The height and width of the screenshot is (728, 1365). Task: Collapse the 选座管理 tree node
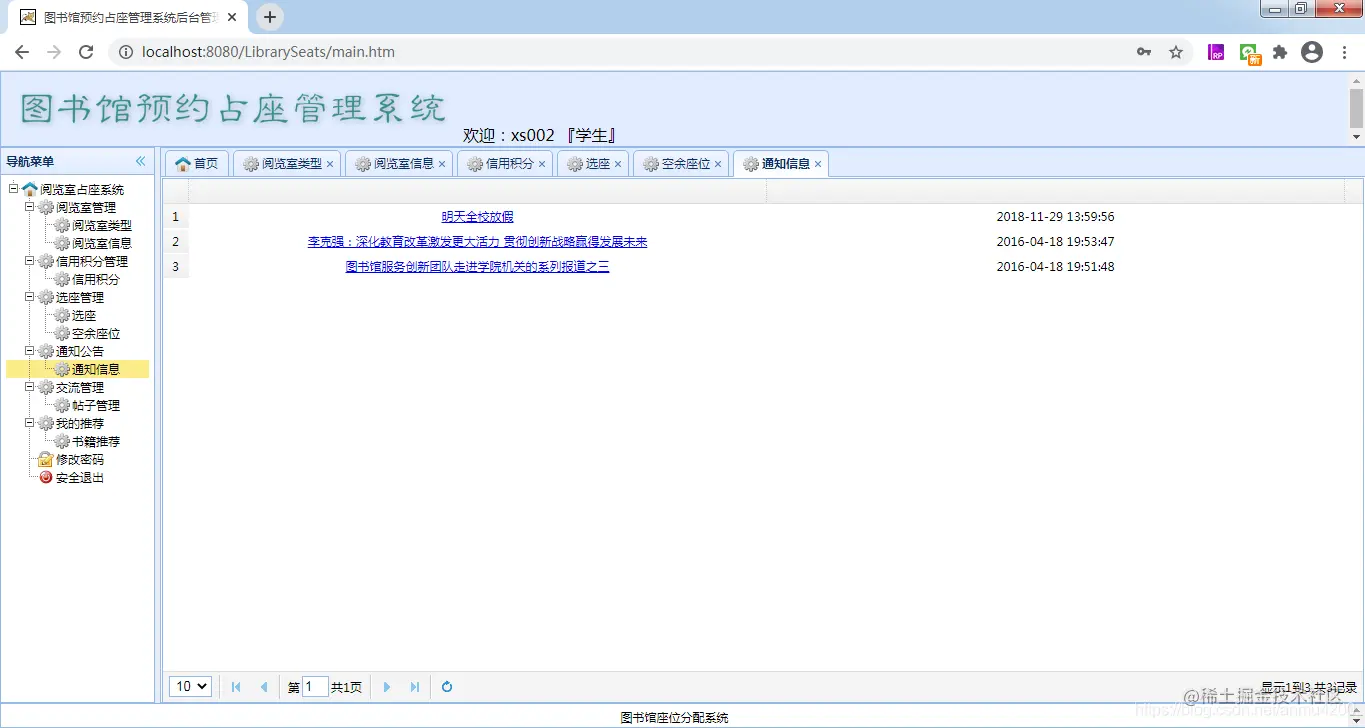point(30,297)
